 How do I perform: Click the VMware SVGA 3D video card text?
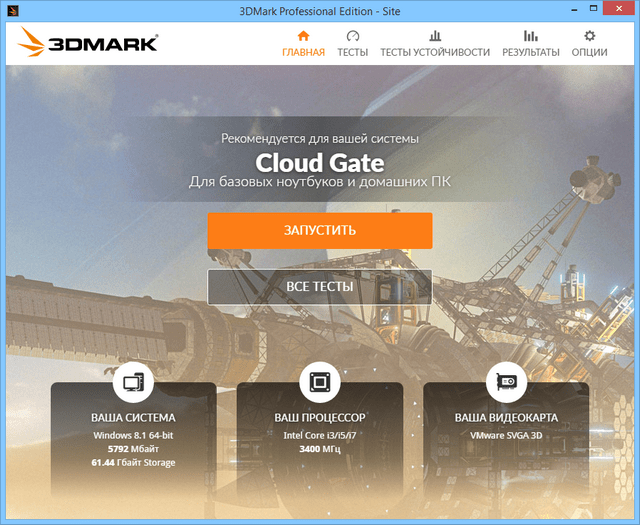coord(505,436)
